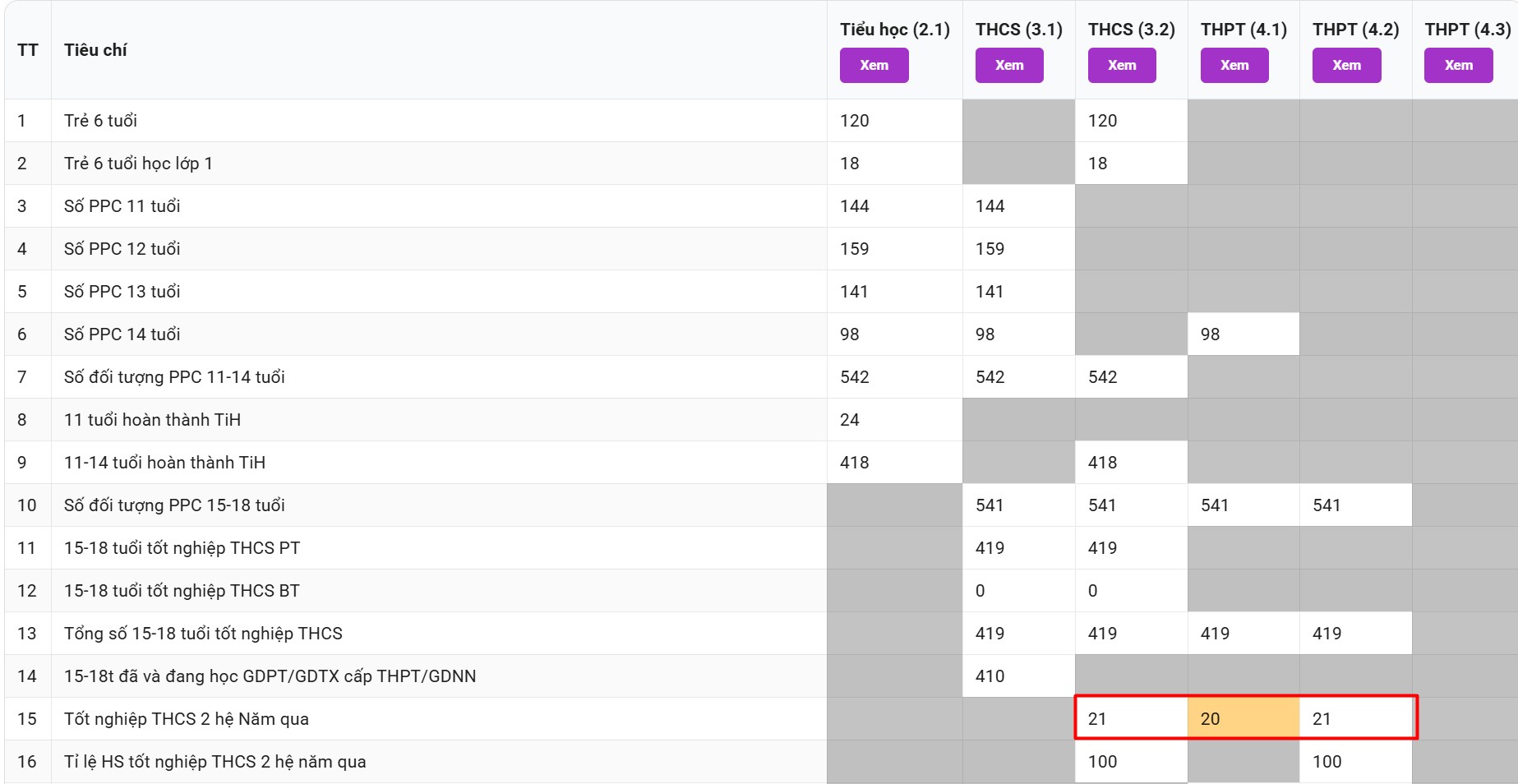Click THPT (4.1) cell showing 98
The height and width of the screenshot is (784, 1518).
pos(1210,334)
